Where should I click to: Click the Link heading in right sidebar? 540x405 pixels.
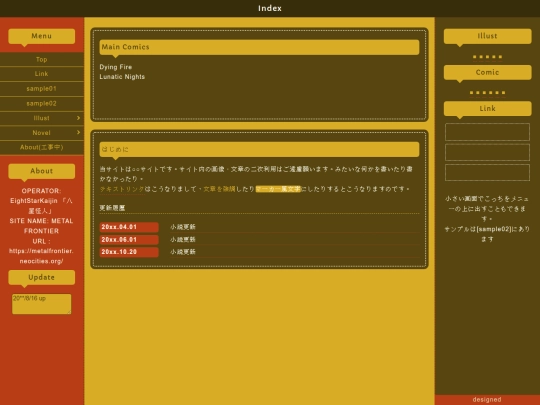point(487,108)
